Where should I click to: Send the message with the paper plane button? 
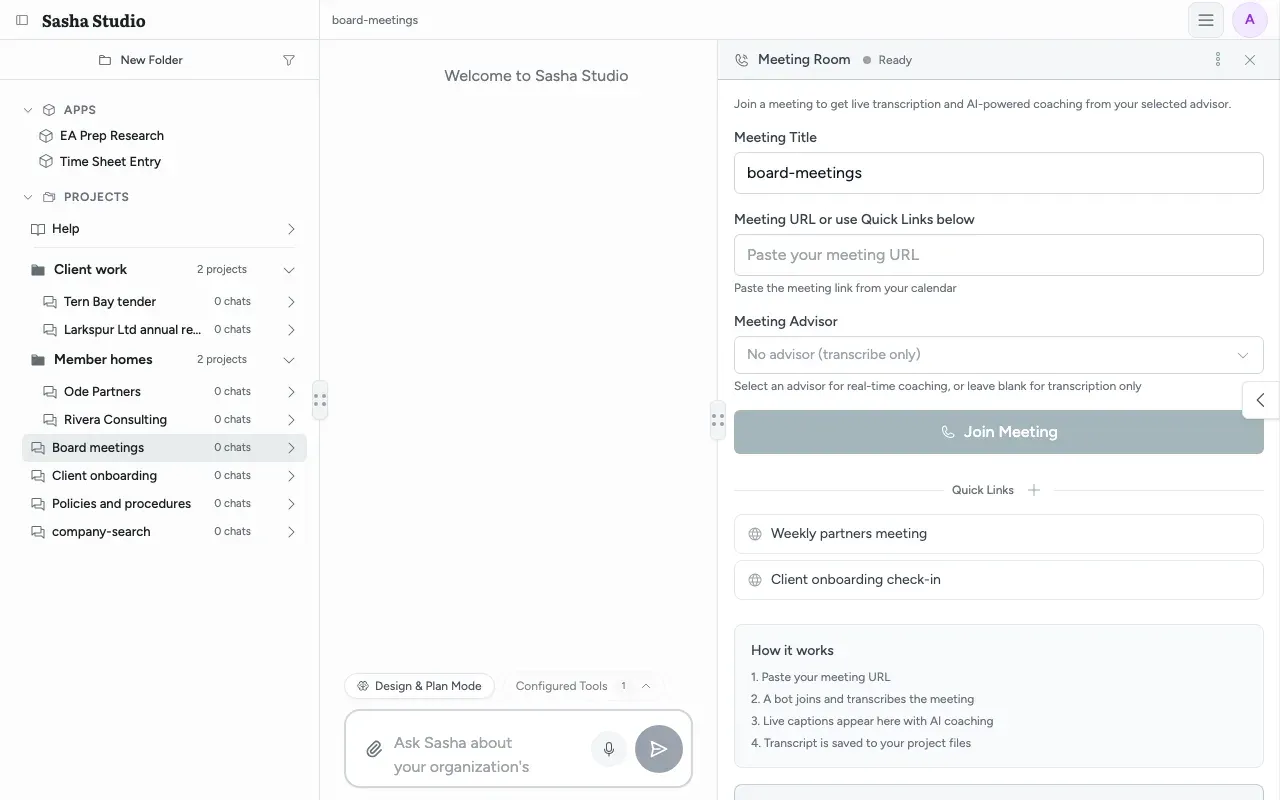659,749
